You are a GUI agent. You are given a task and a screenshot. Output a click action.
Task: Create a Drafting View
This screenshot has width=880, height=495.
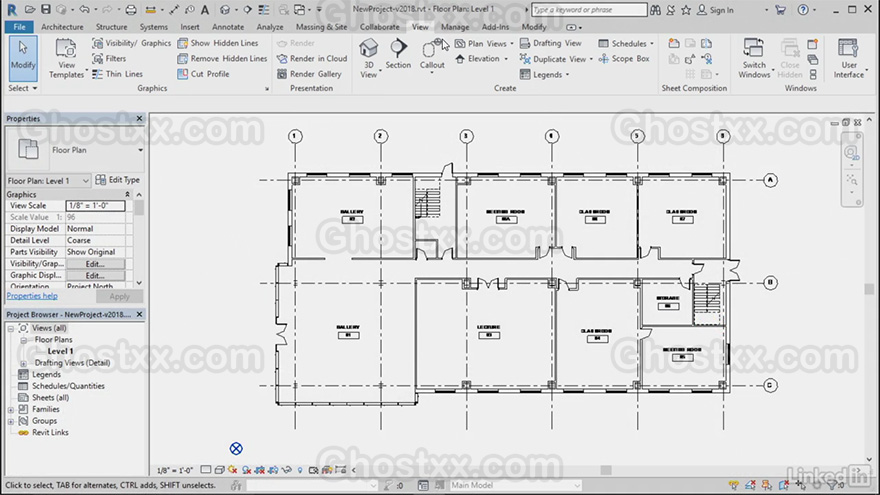tap(551, 43)
